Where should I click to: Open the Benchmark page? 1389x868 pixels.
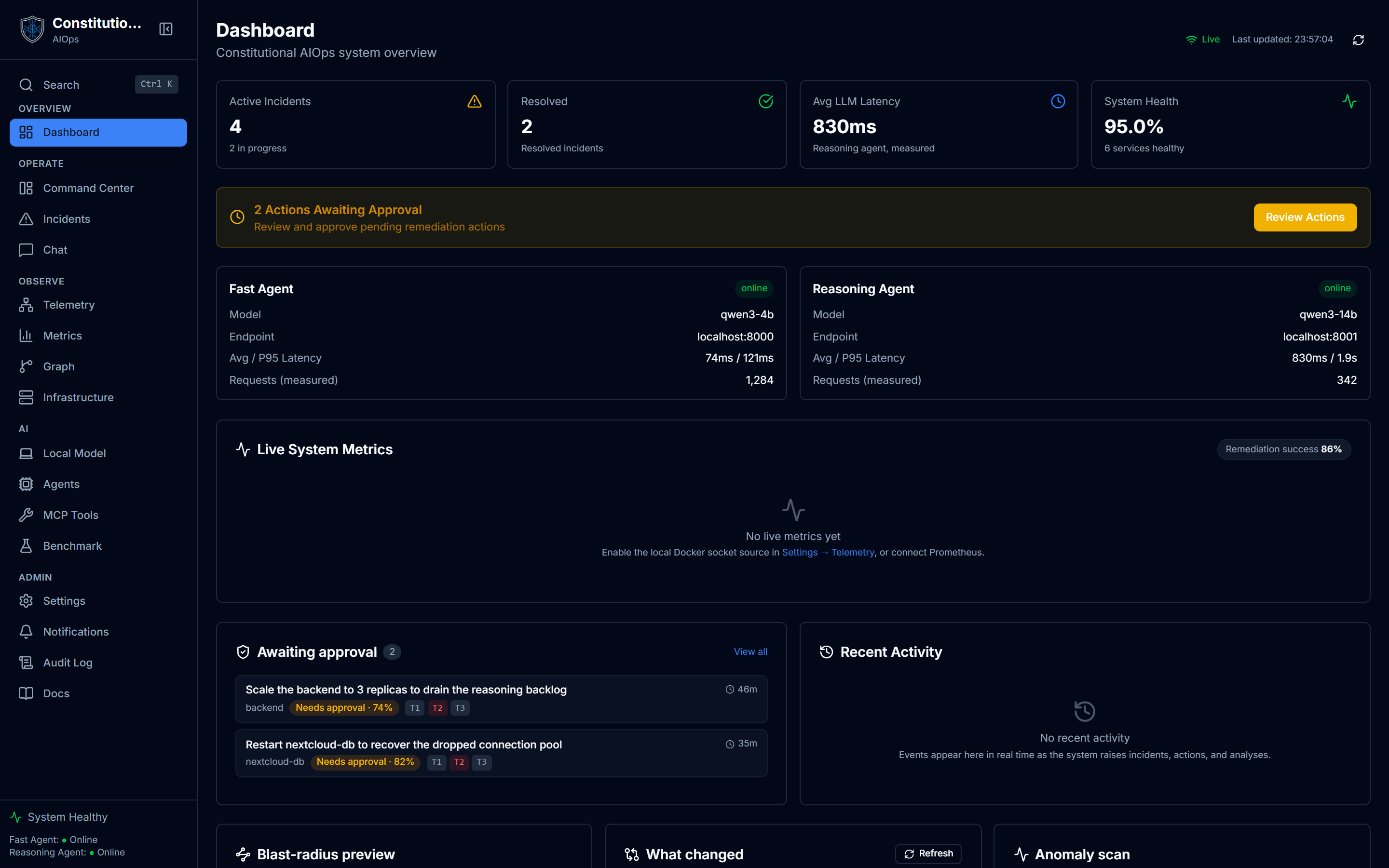[x=98, y=546]
